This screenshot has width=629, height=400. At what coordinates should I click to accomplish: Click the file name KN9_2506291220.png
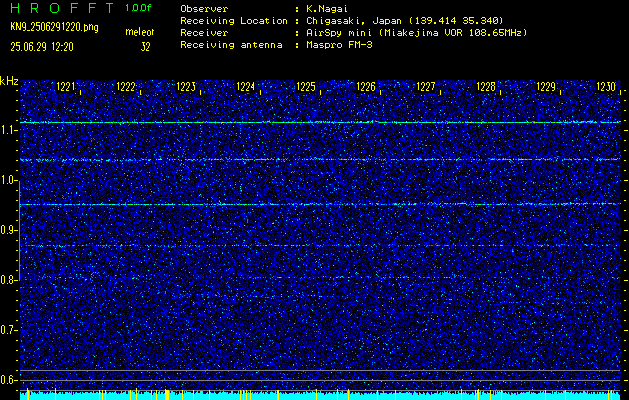point(55,27)
